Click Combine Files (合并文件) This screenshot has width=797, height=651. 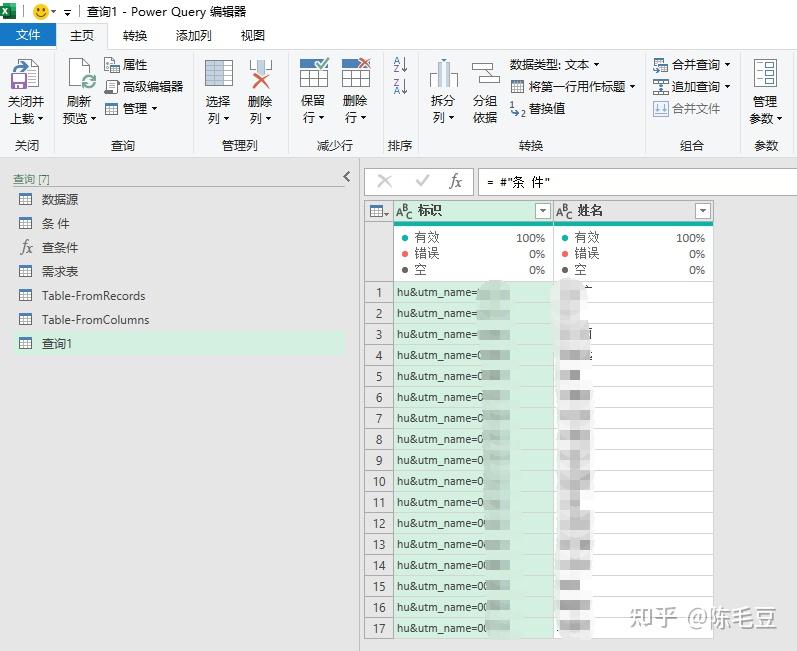(687, 108)
